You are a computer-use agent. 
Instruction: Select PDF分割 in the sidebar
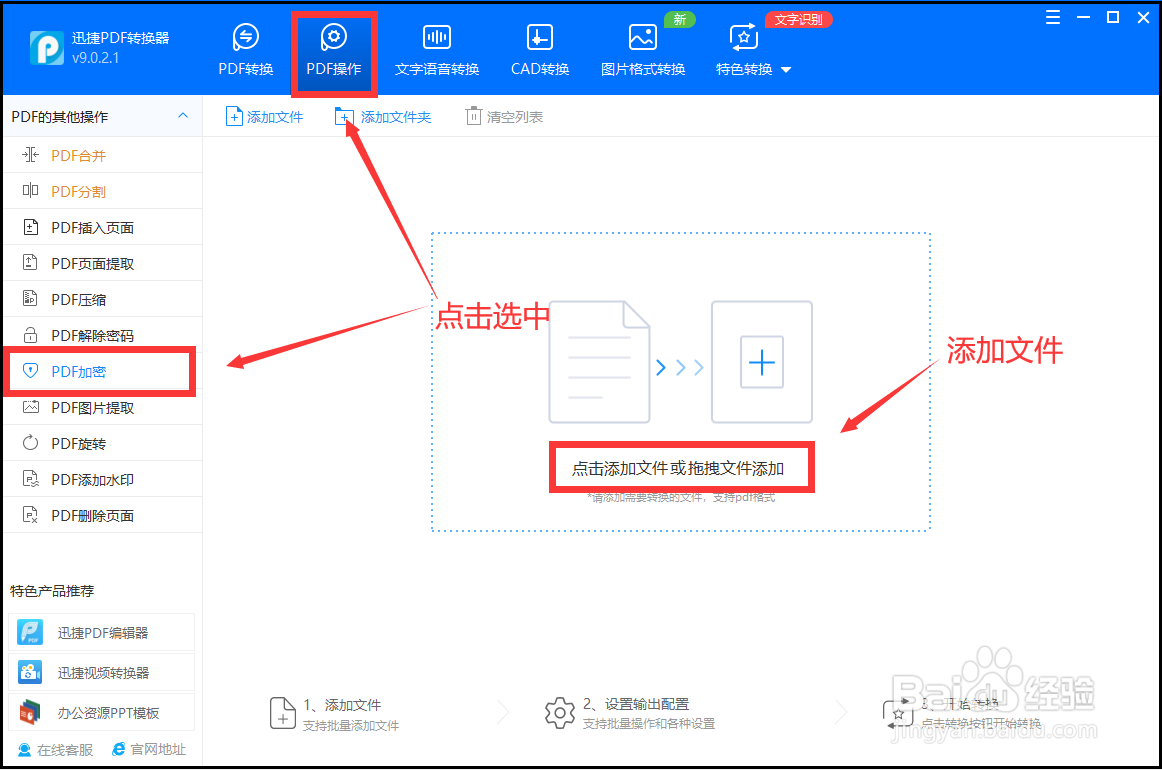102,191
